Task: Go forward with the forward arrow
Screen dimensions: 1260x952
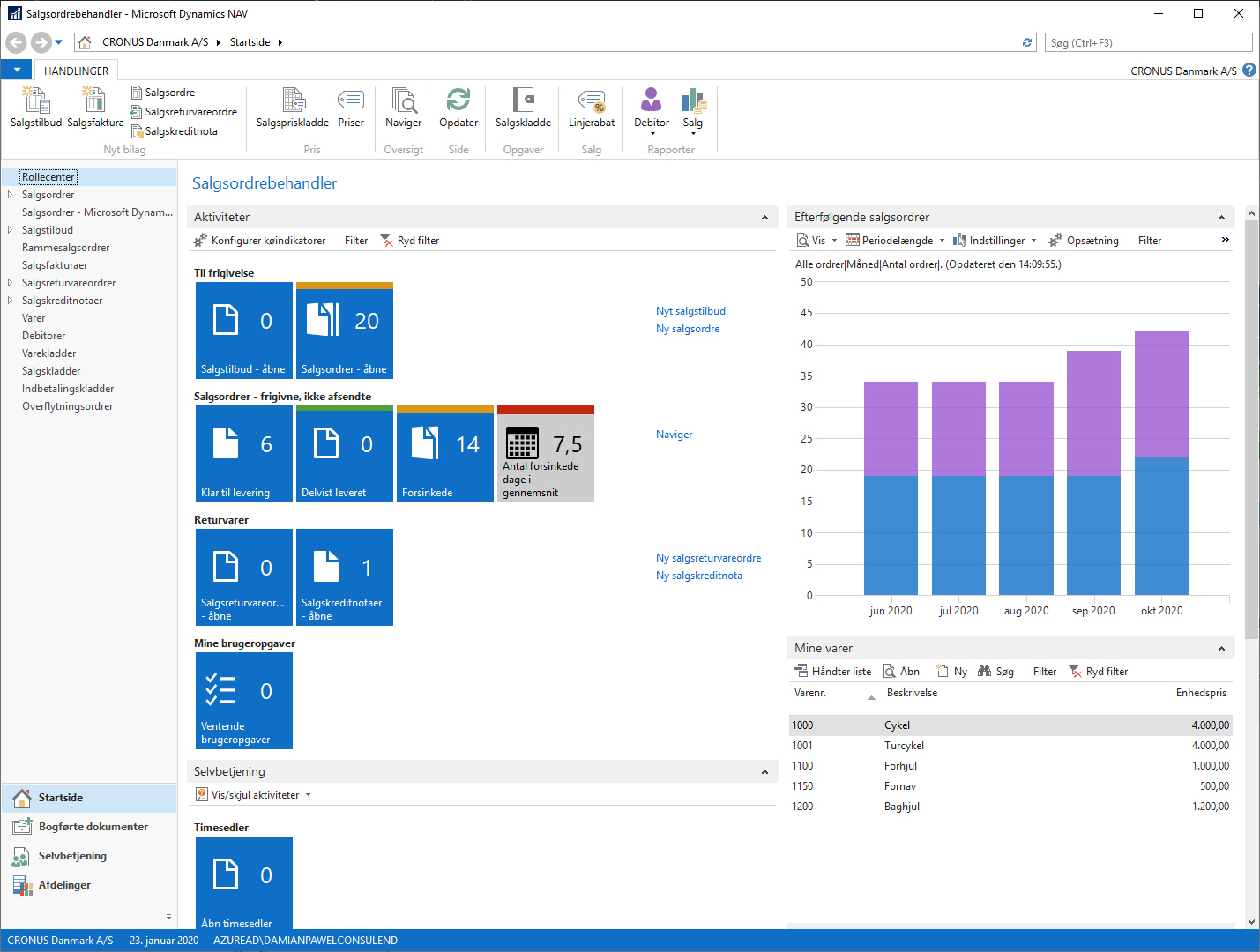Action: tap(41, 42)
